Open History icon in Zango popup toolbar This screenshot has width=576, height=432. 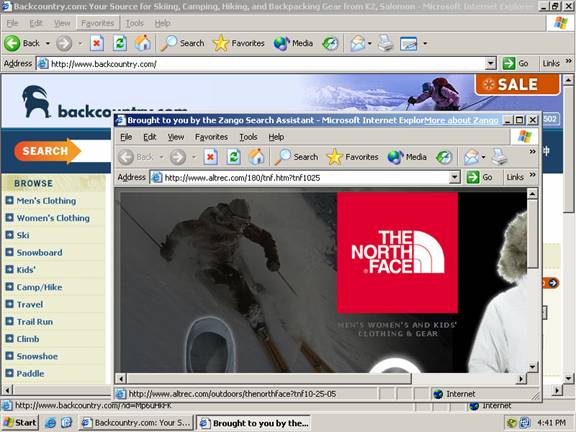(444, 157)
